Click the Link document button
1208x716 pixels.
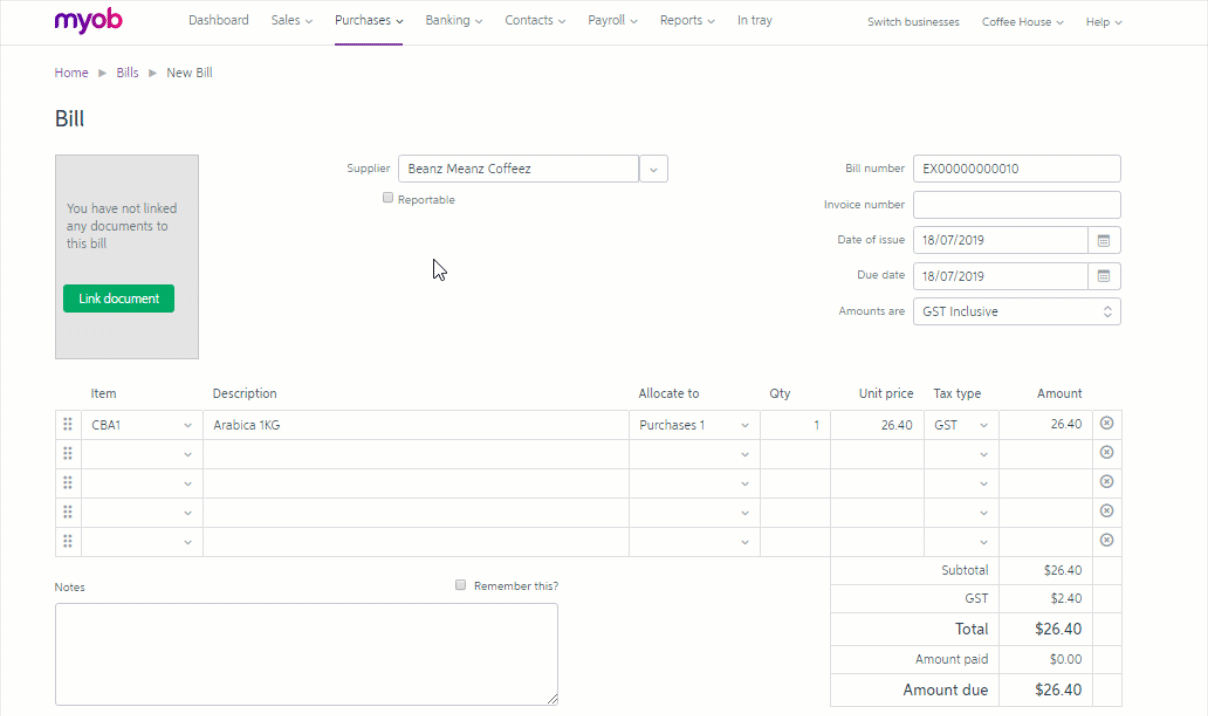tap(118, 299)
